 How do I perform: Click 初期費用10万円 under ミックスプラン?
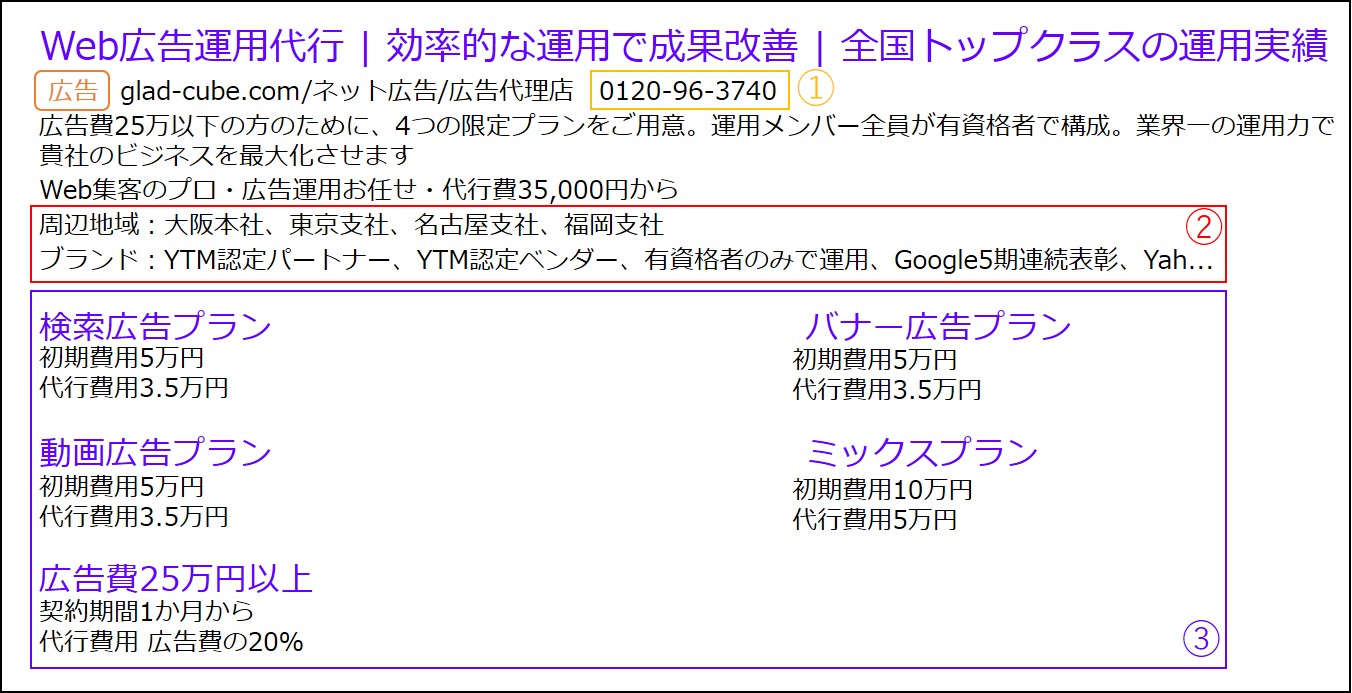883,490
